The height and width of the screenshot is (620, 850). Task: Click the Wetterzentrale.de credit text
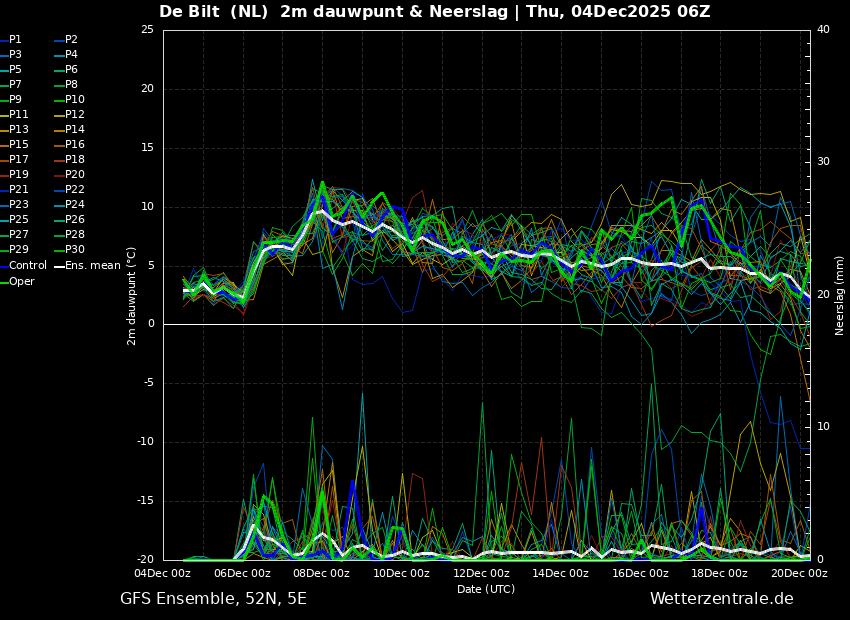point(722,599)
